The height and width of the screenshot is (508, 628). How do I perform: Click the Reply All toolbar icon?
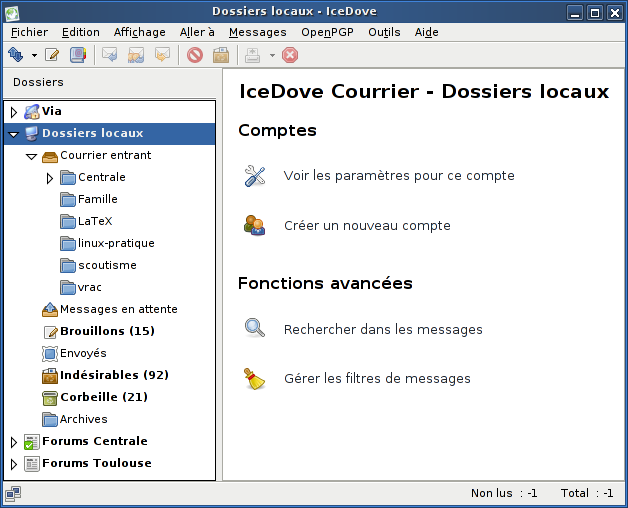[x=136, y=55]
